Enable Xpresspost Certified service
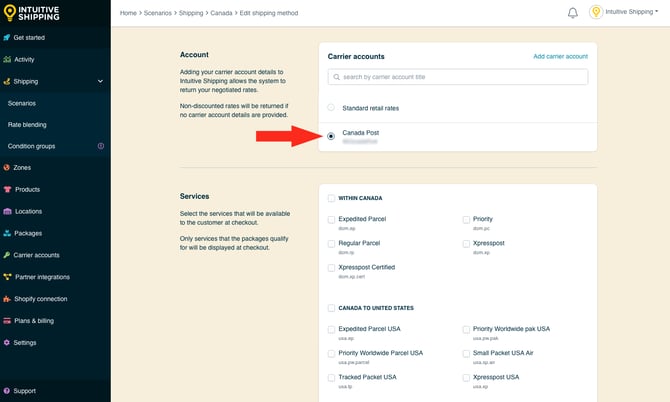The image size is (670, 402). coord(331,268)
